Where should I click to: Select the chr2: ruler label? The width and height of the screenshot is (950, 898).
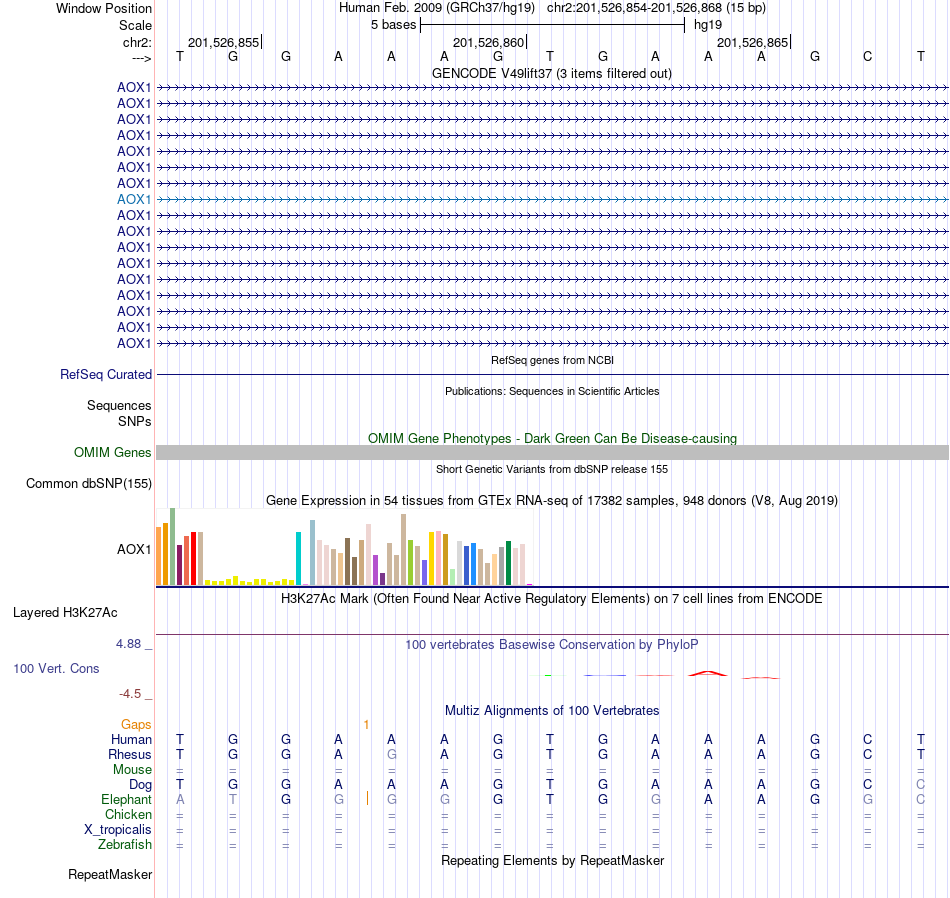pos(137,42)
